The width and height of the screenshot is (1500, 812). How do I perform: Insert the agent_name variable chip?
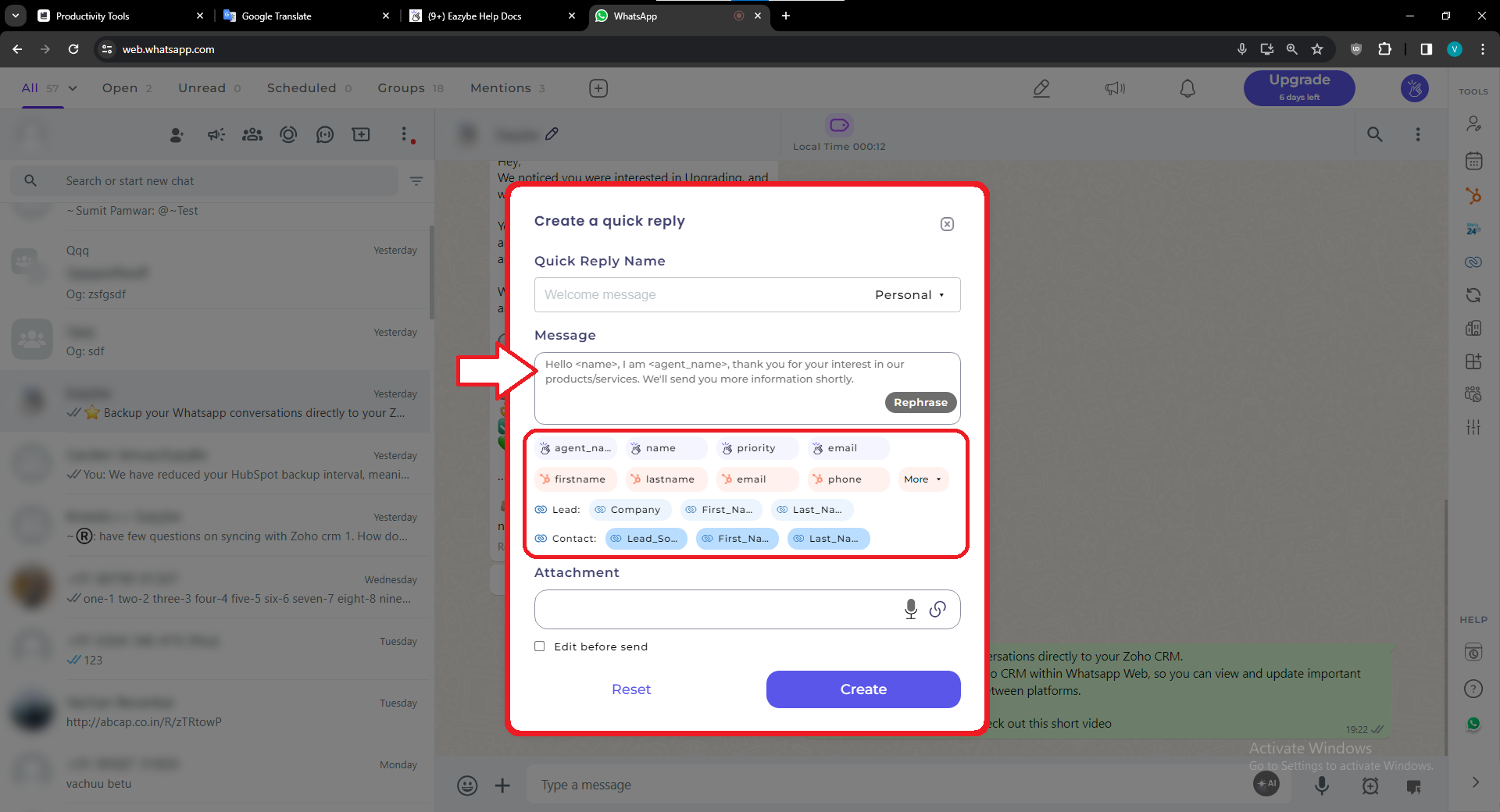click(576, 448)
